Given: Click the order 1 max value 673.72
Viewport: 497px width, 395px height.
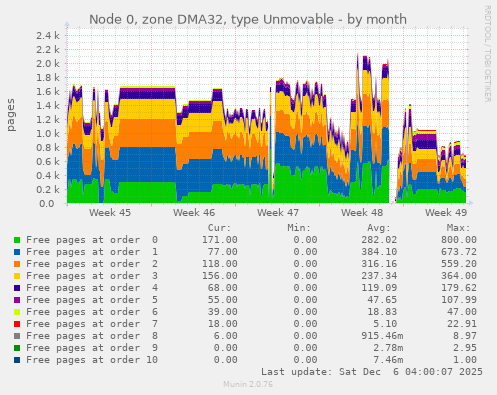Looking at the screenshot, I should tap(459, 252).
